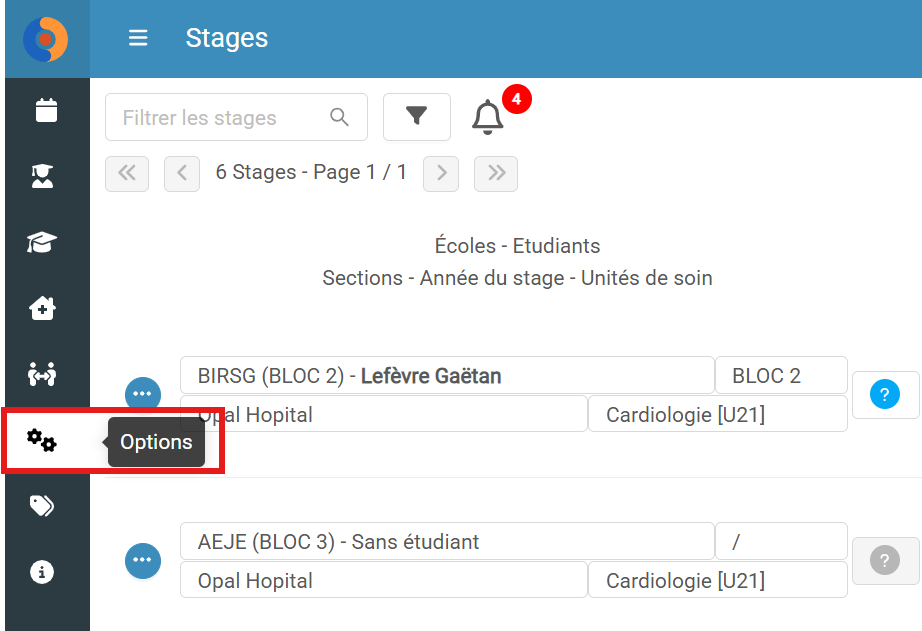Toggle the hamburger navigation menu
922x631 pixels.
point(138,38)
